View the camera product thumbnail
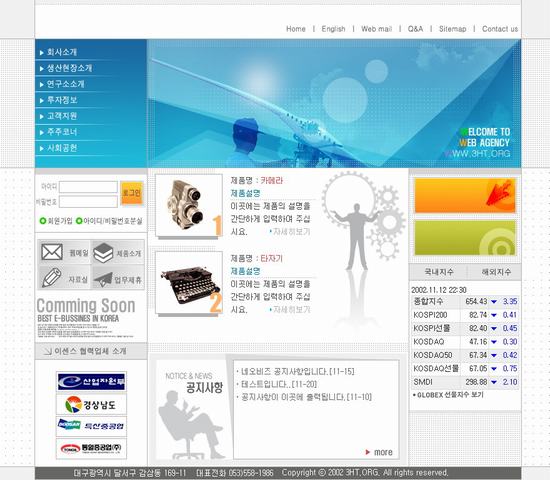Viewport: 550px width, 480px height. pos(189,206)
